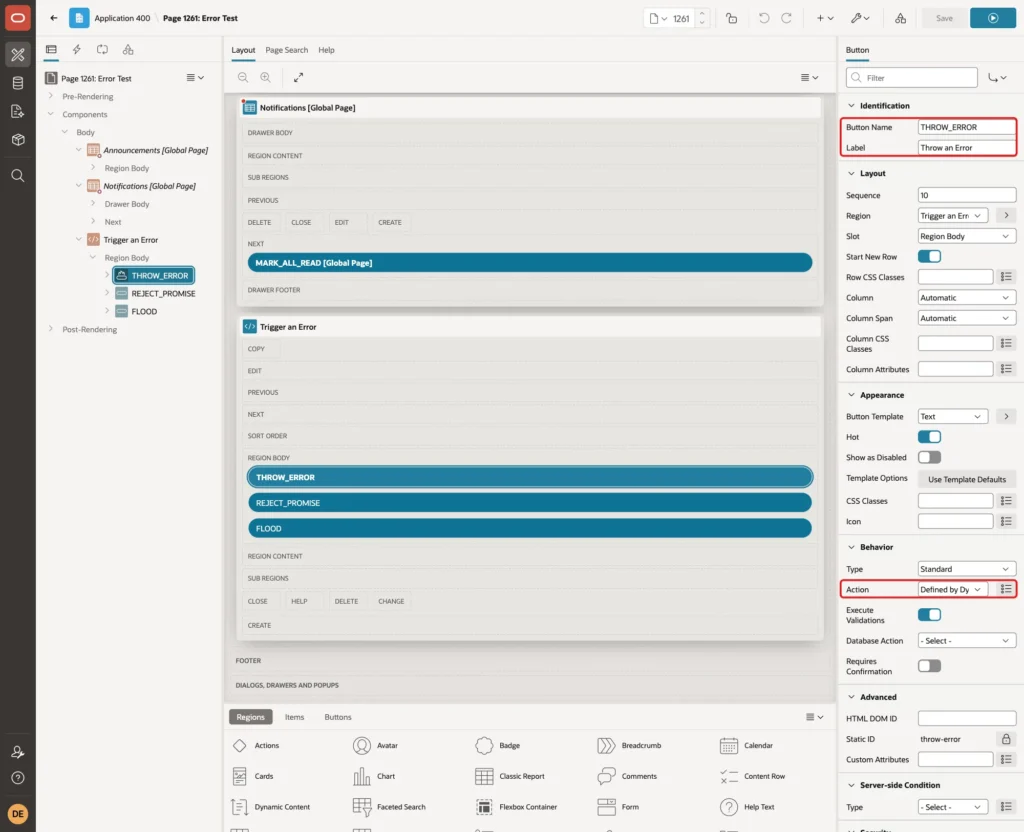Open the administration user icon in sidebar
The height and width of the screenshot is (832, 1024).
click(x=18, y=752)
